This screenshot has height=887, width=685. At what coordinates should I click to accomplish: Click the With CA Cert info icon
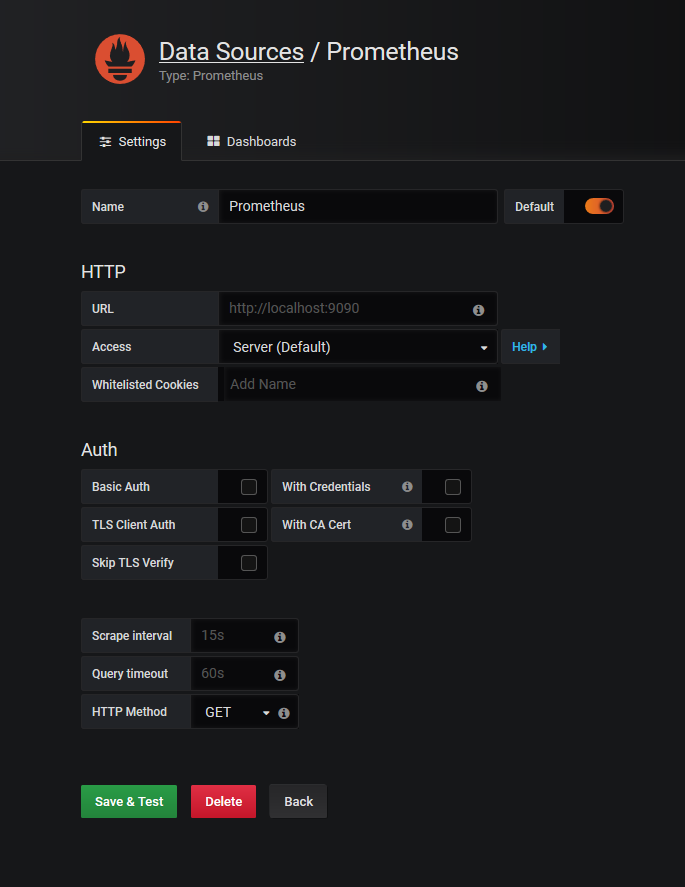(407, 524)
